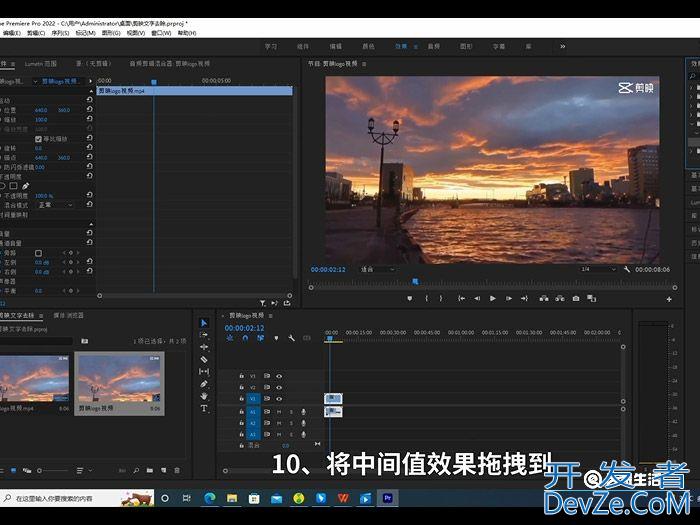The image size is (700, 525).
Task: Open Find magnifier in Project panel
Action: pos(136,470)
